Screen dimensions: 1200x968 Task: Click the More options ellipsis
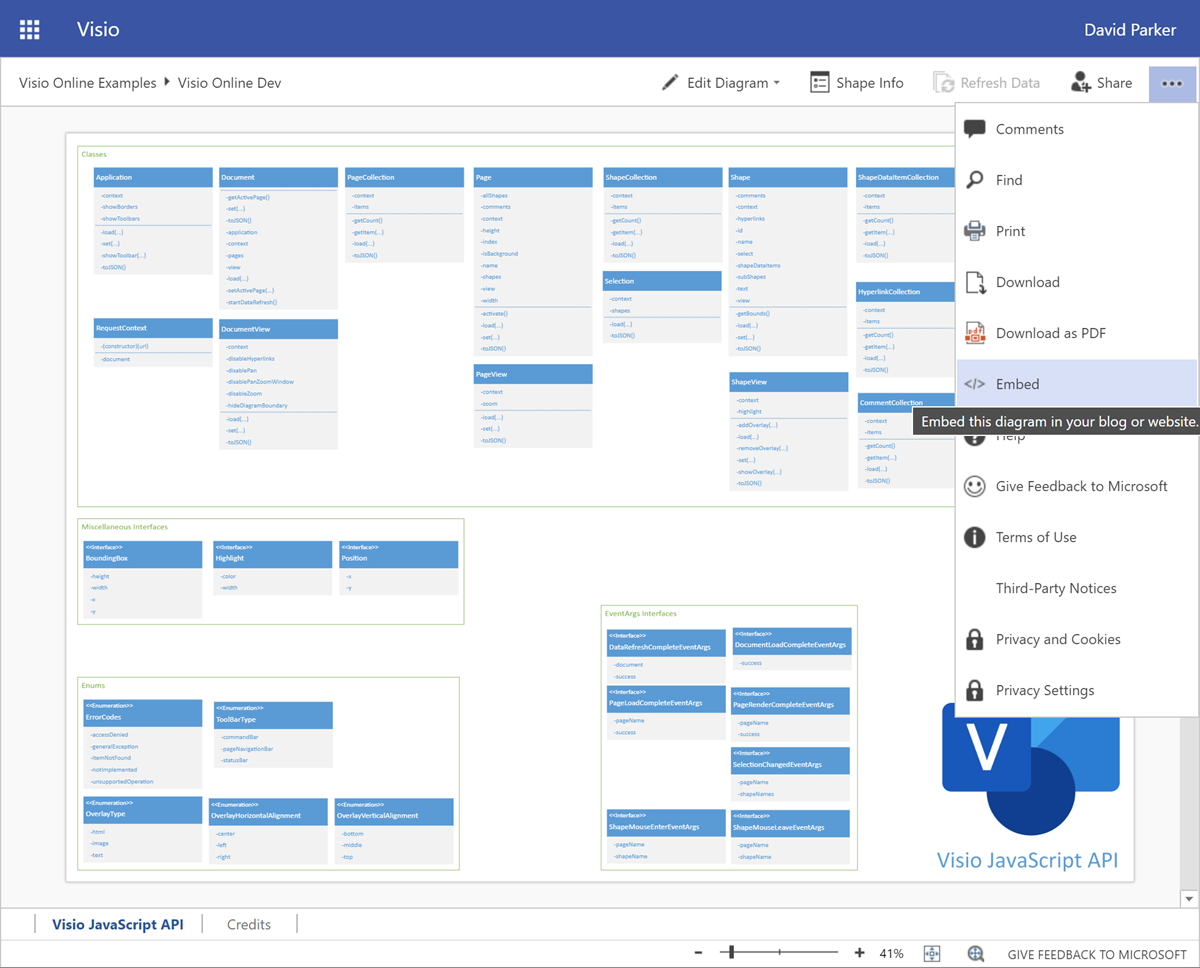point(1172,83)
